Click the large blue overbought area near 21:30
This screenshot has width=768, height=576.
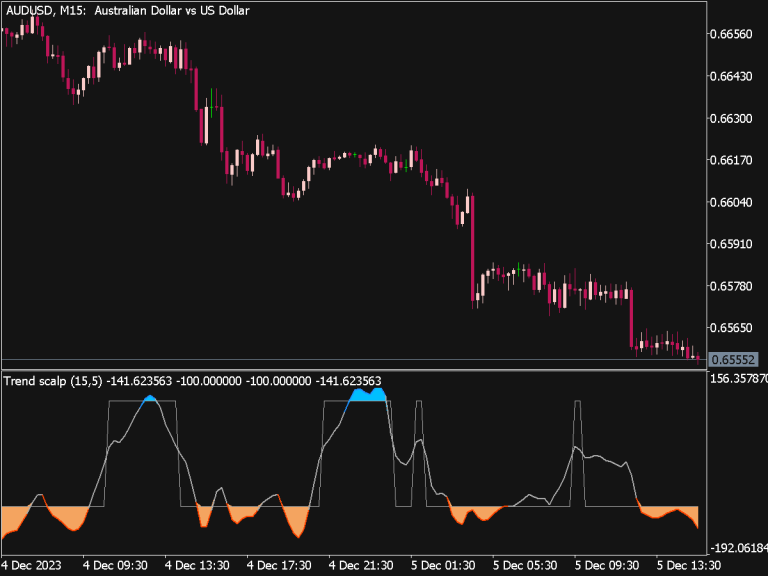368,395
